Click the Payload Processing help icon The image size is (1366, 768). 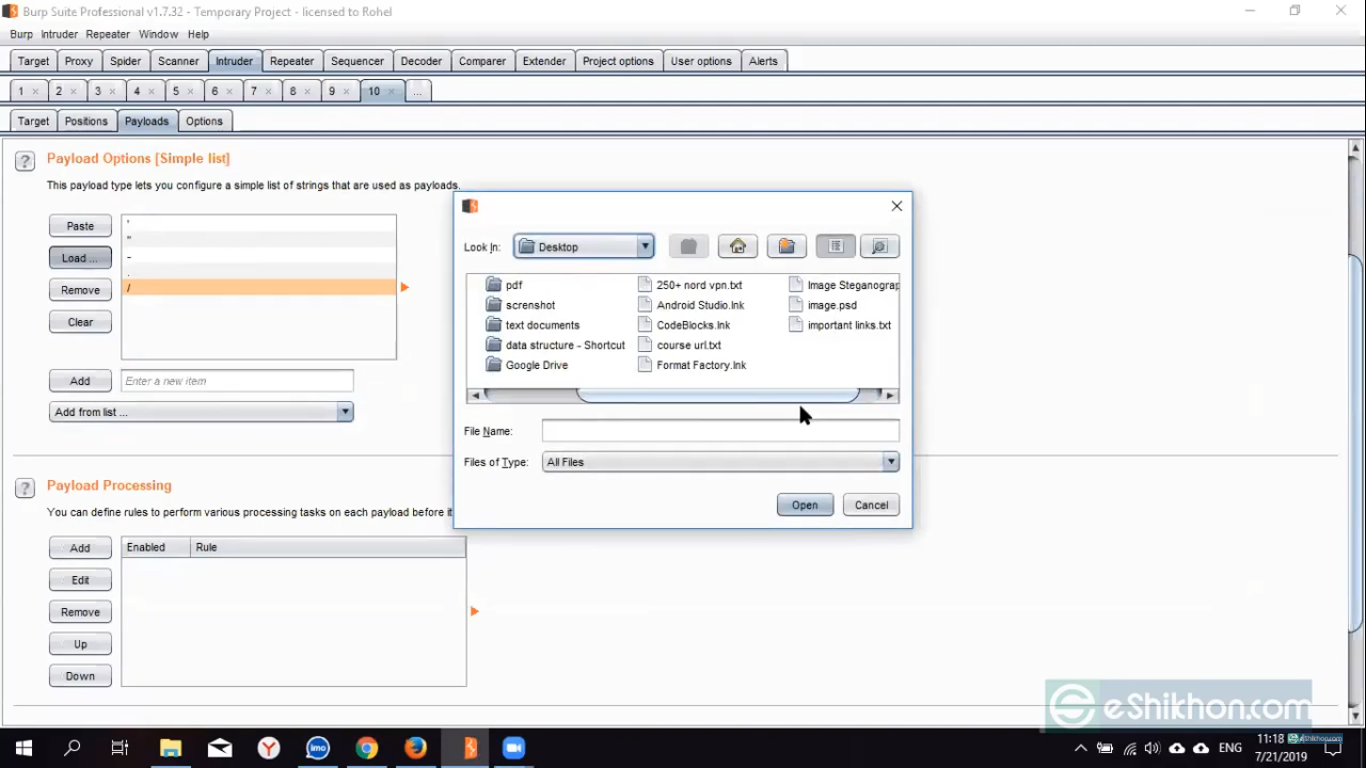[26, 487]
